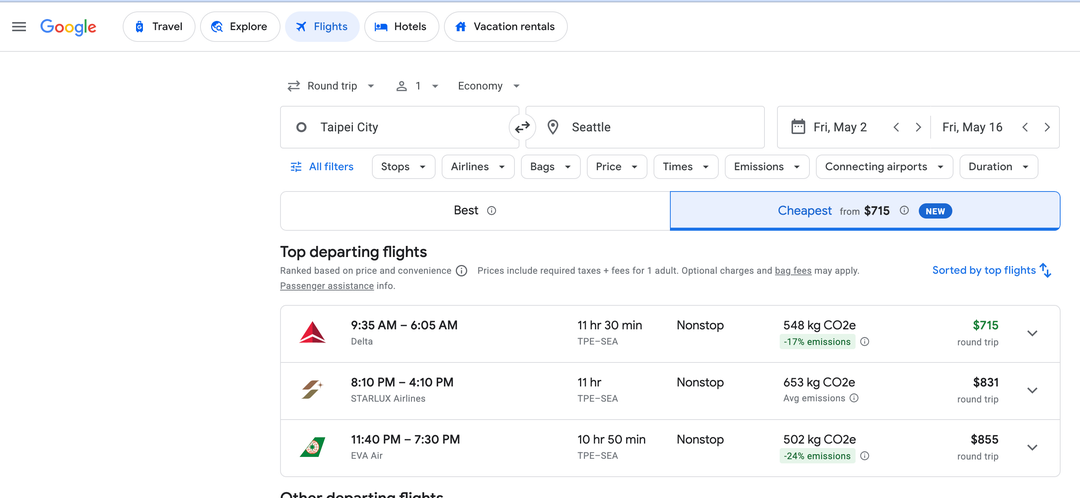
Task: Open the Economy class dropdown
Action: point(489,86)
